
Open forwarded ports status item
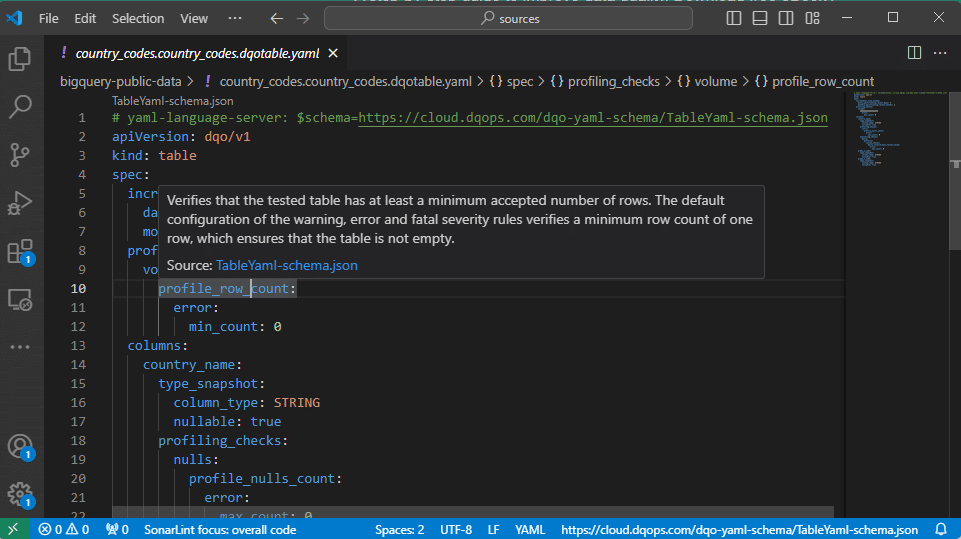click(x=117, y=529)
